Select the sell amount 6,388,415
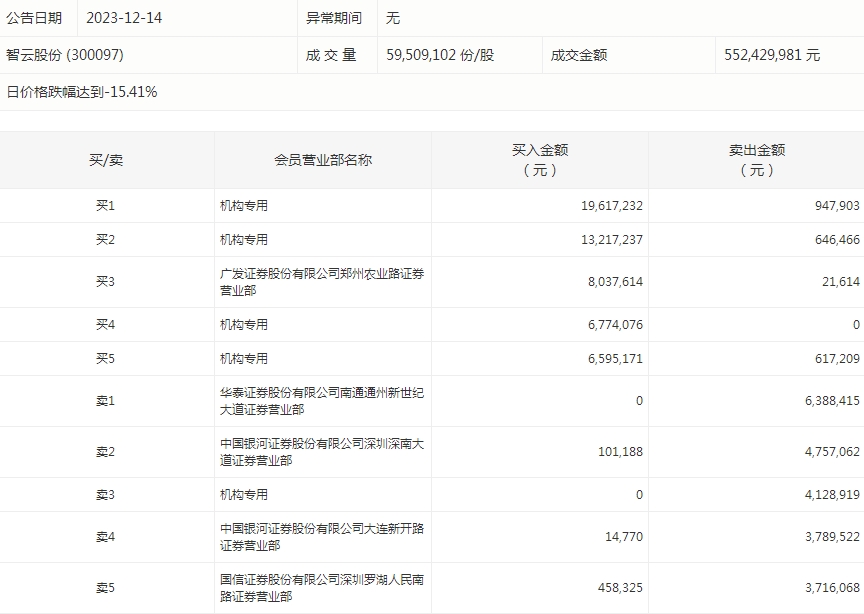 (825, 401)
